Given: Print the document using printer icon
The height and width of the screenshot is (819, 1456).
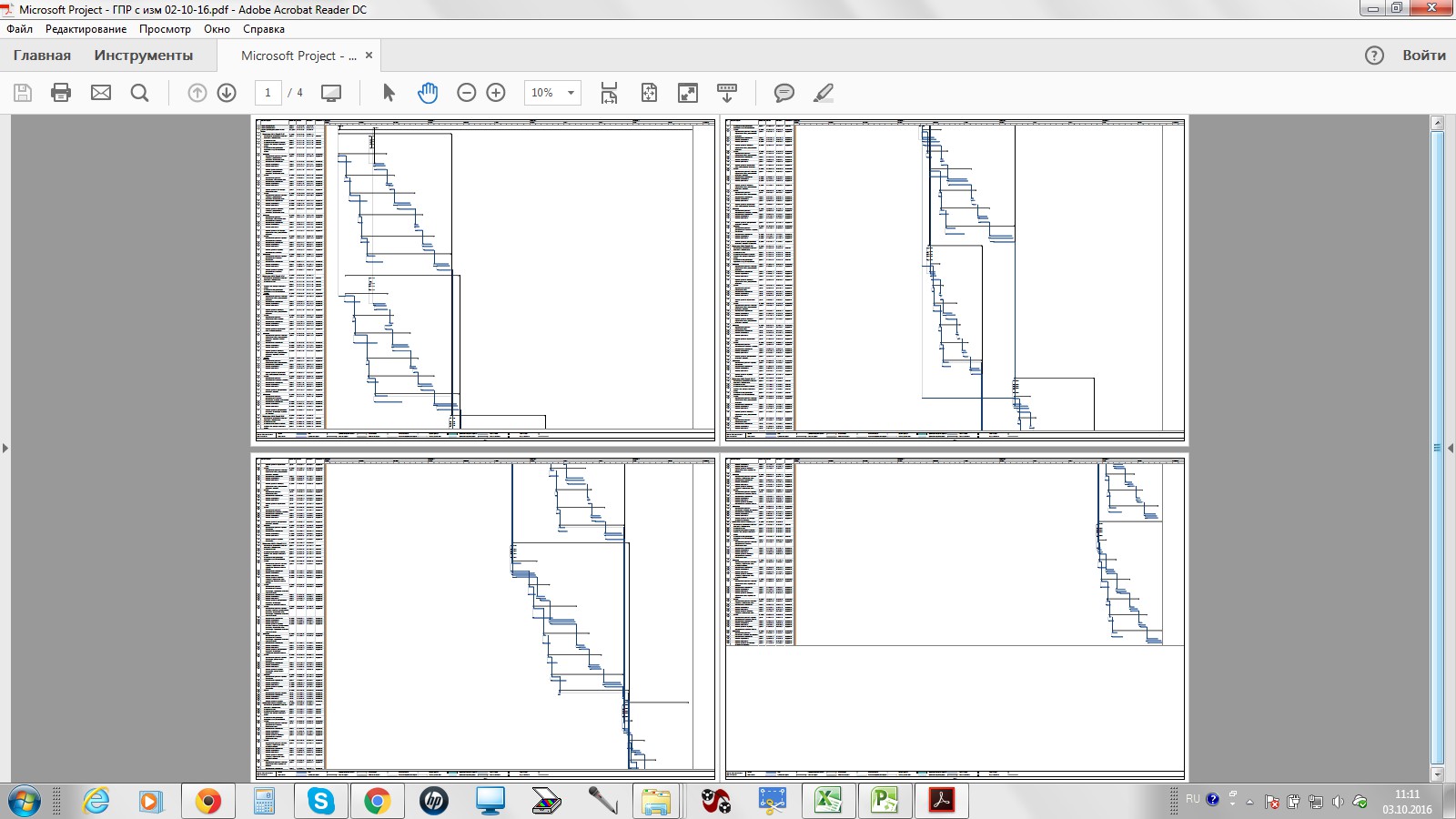Looking at the screenshot, I should [61, 93].
